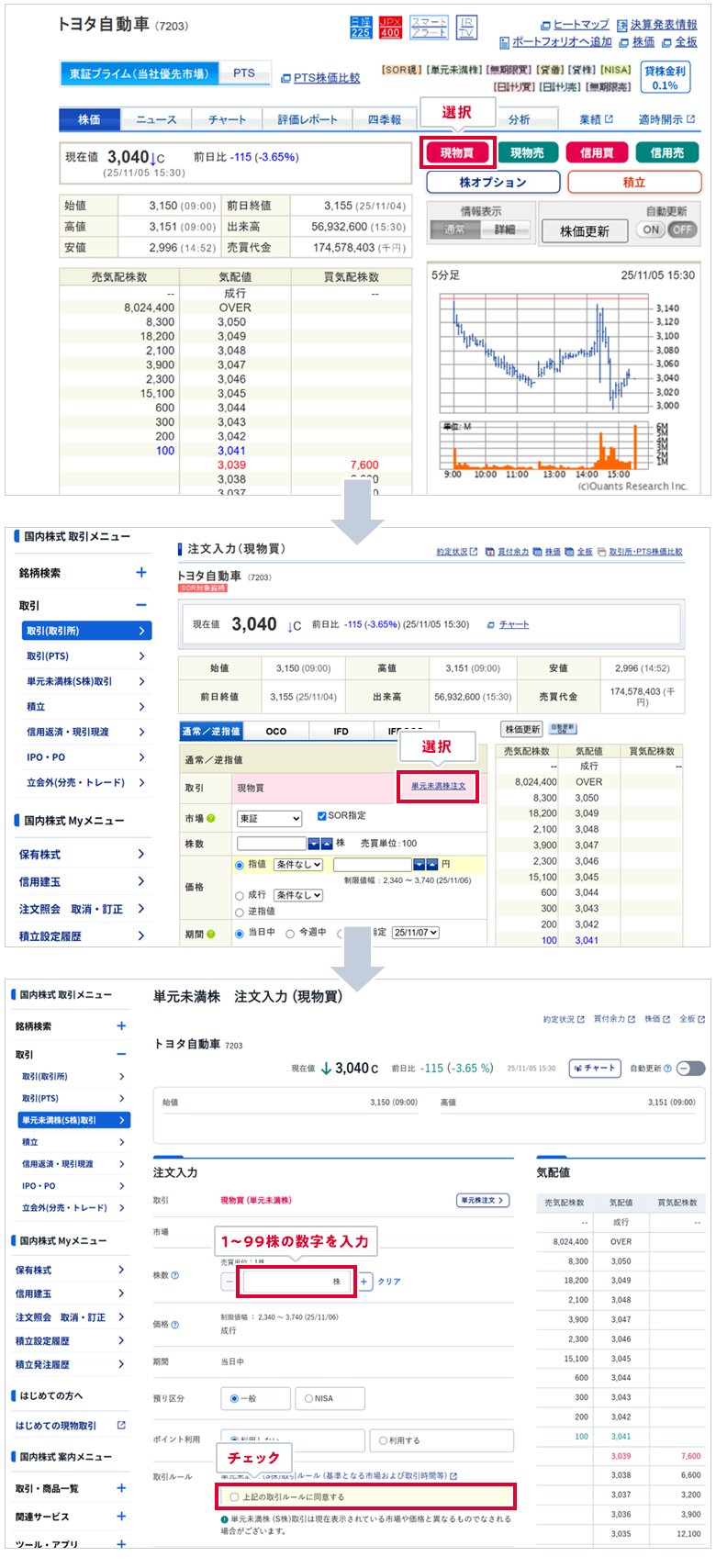Screen dimensions: 716x1568
Task: Open the 25/11/07 period date dropdown
Action: 416,933
